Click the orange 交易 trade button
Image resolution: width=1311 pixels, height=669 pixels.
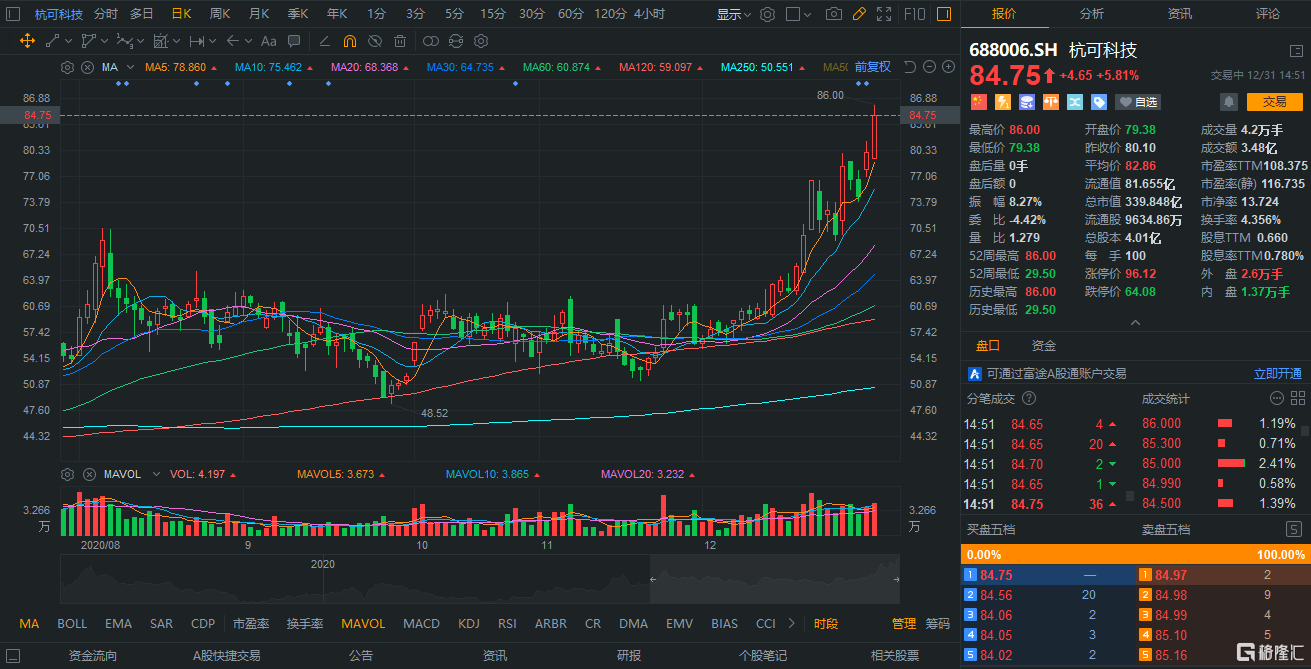(x=1274, y=102)
